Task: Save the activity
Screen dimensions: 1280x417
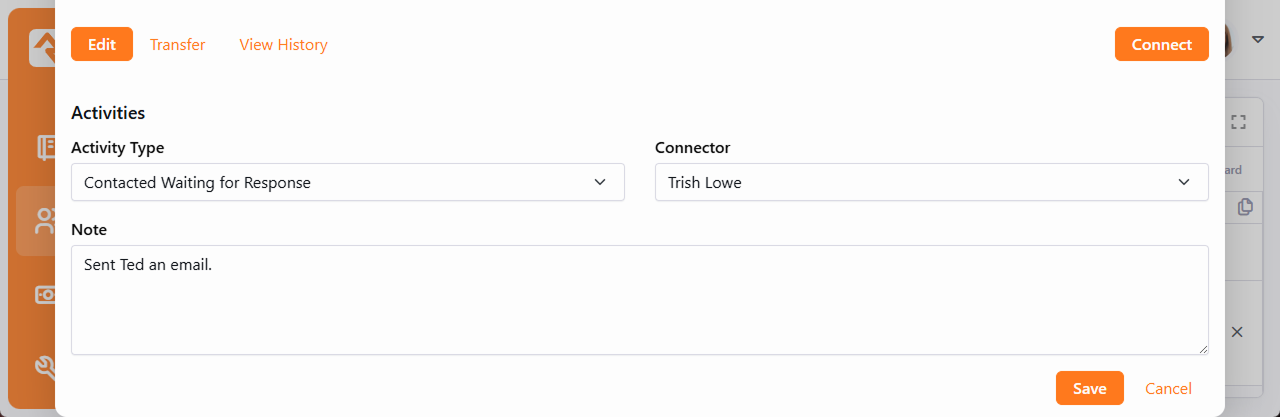Action: click(x=1089, y=388)
